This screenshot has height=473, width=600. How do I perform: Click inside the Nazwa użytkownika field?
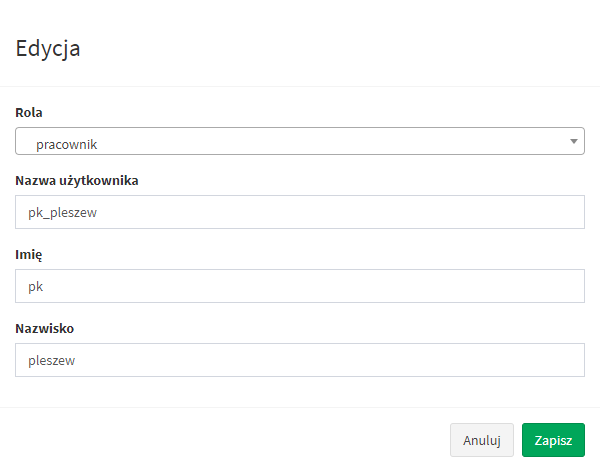(300, 213)
